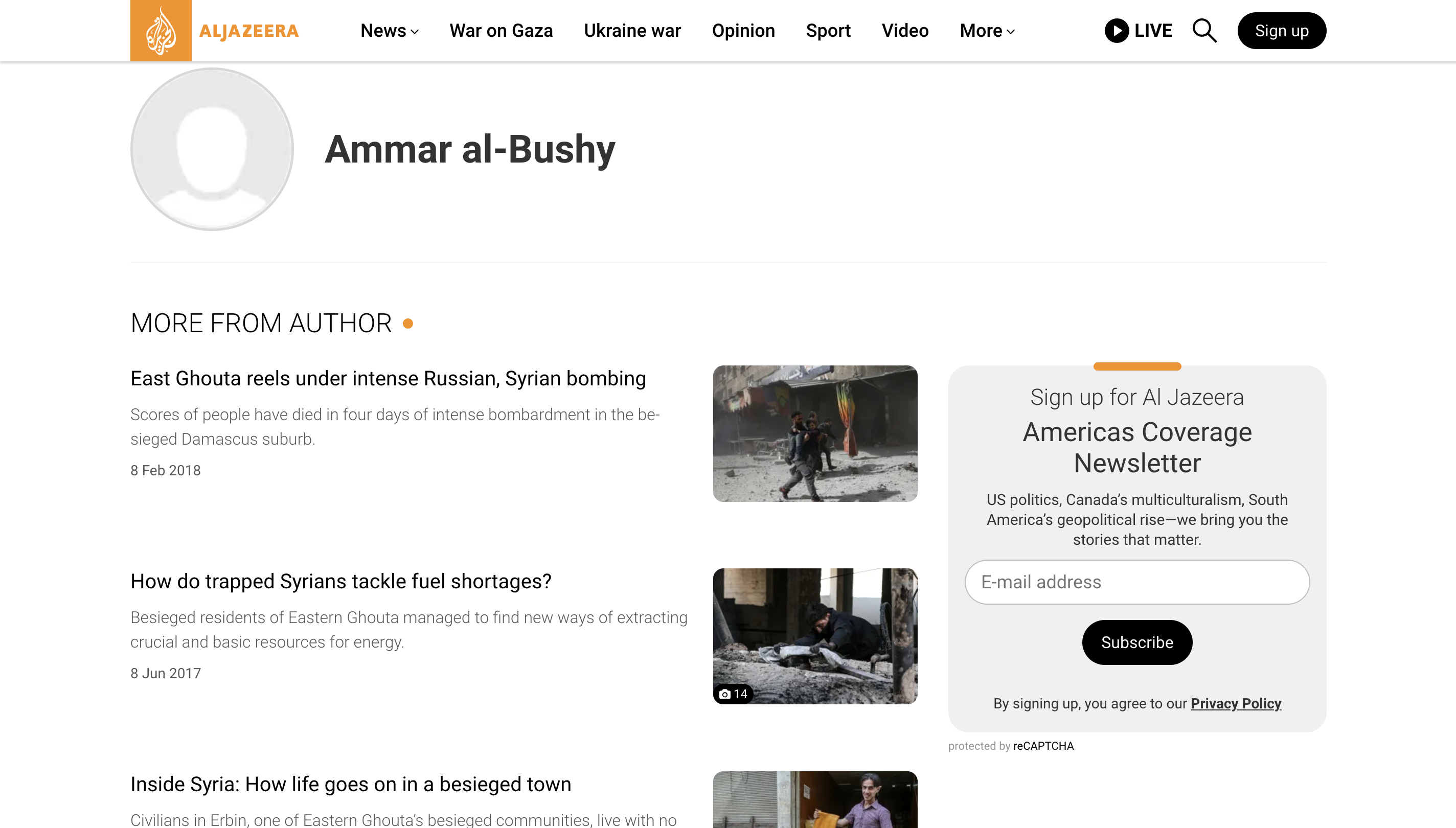Play the LIVE stream icon
The image size is (1456, 828).
click(1117, 31)
